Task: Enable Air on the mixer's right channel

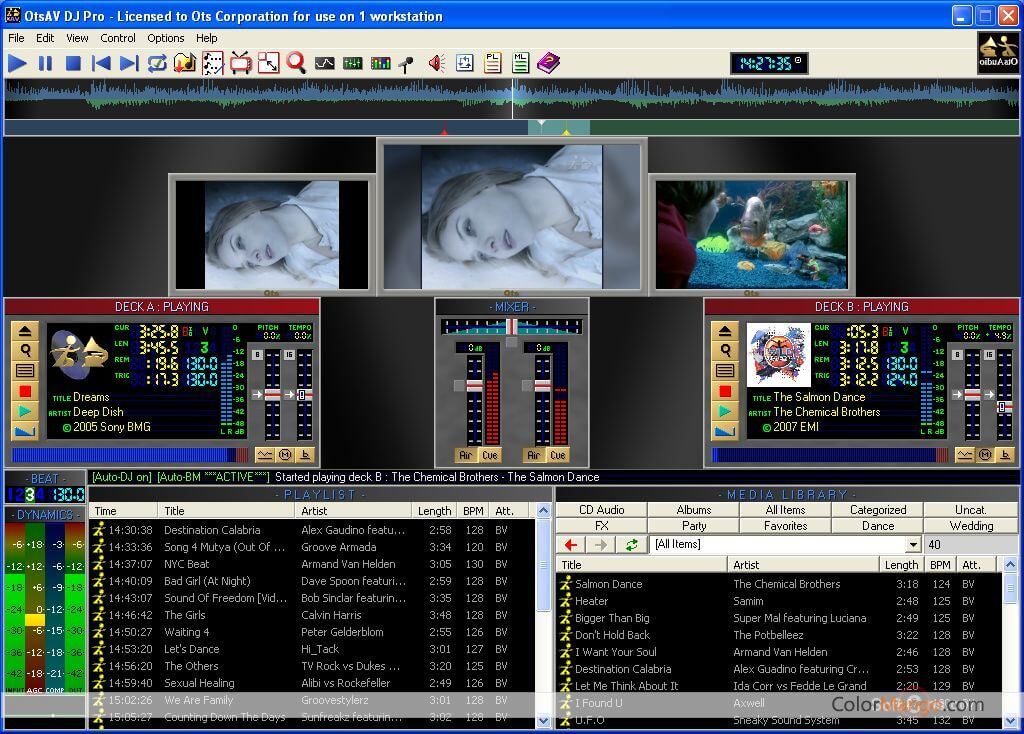Action: click(x=531, y=455)
